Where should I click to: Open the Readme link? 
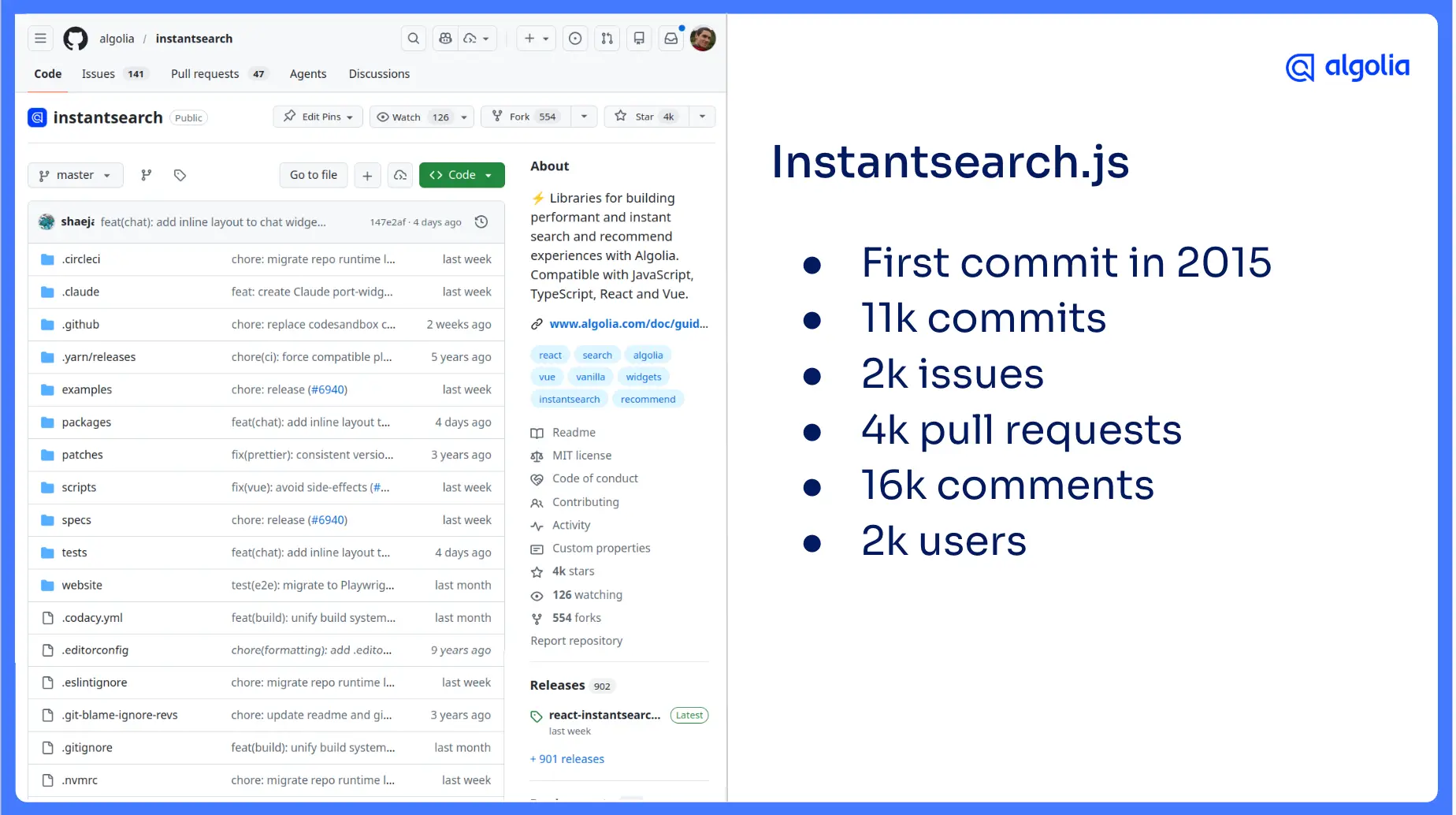(x=574, y=433)
